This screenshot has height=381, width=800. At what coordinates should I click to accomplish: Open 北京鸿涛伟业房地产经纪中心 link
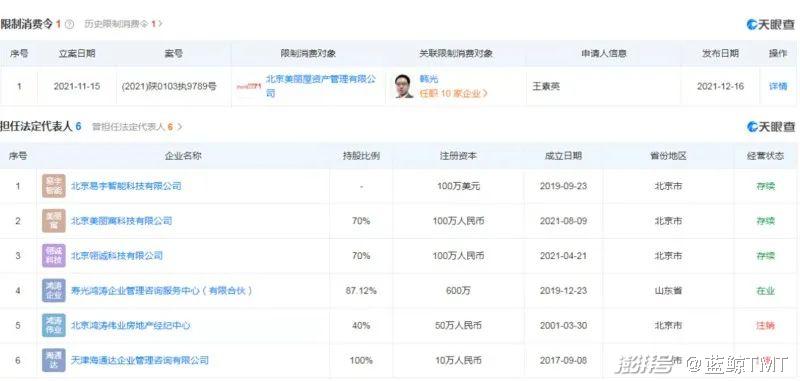coord(131,325)
